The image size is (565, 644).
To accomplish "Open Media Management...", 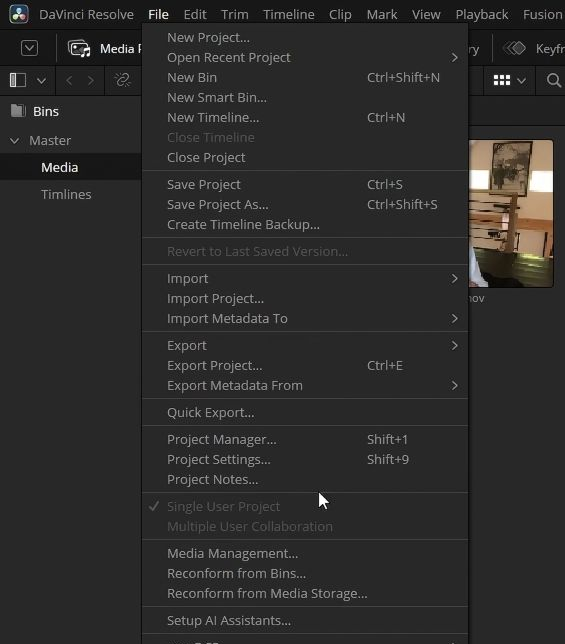I will [x=305, y=553].
